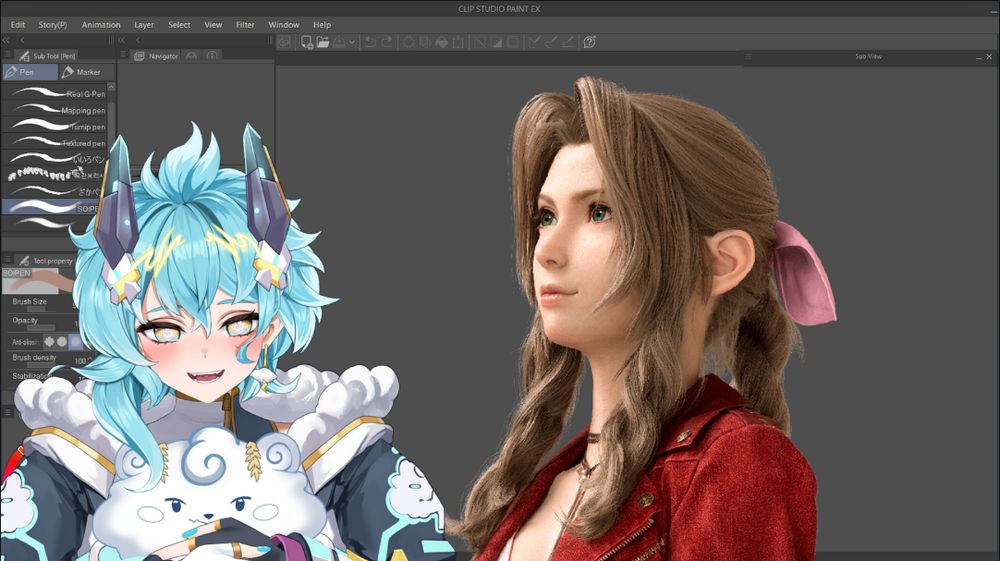The image size is (1000, 561).
Task: Select the Real G-Pen brush
Action: point(54,93)
